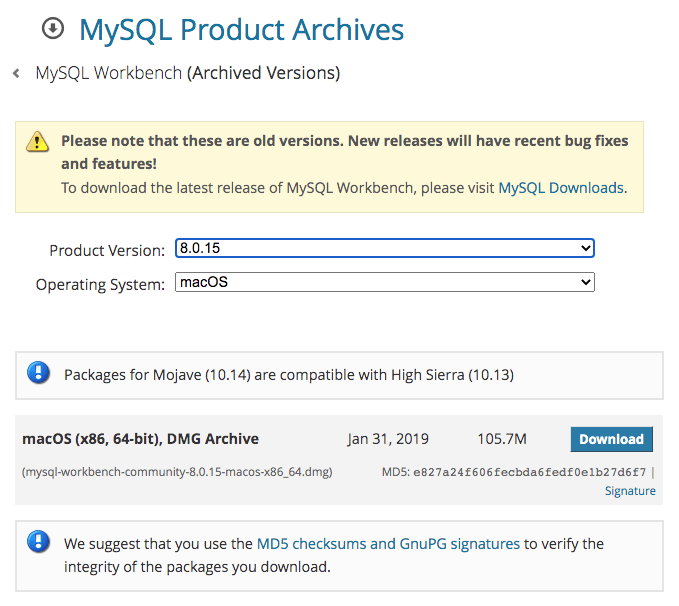Click the back chevron before MySQL Workbench

click(x=16, y=74)
